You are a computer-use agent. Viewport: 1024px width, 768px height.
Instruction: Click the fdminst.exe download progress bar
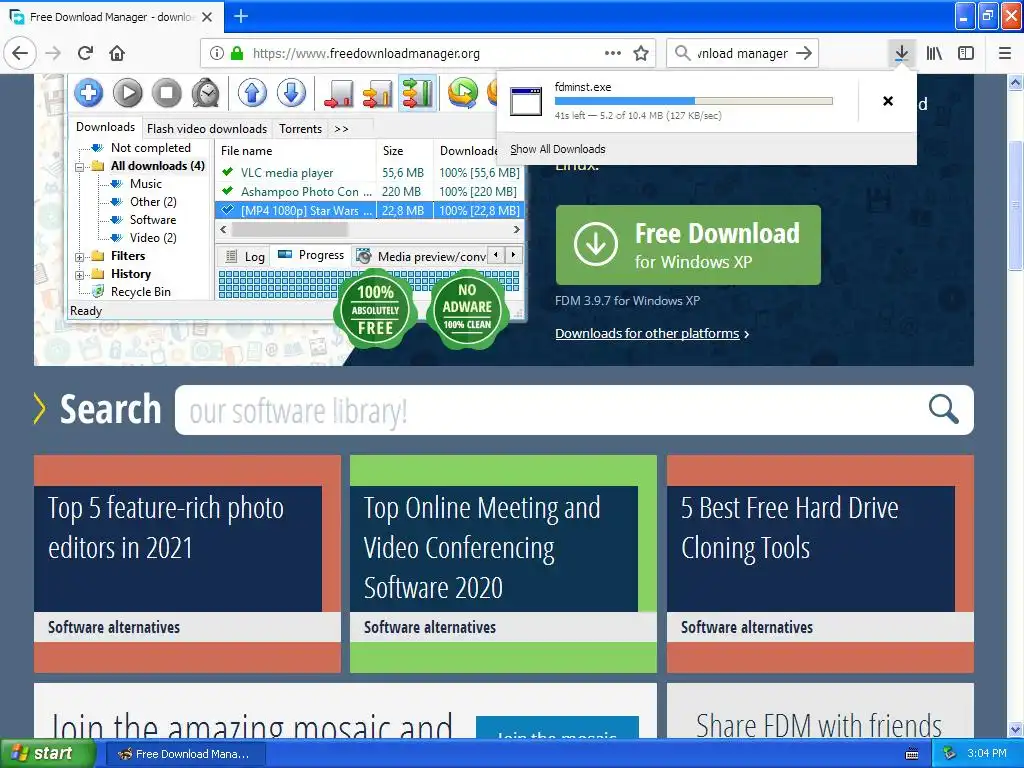(x=694, y=101)
